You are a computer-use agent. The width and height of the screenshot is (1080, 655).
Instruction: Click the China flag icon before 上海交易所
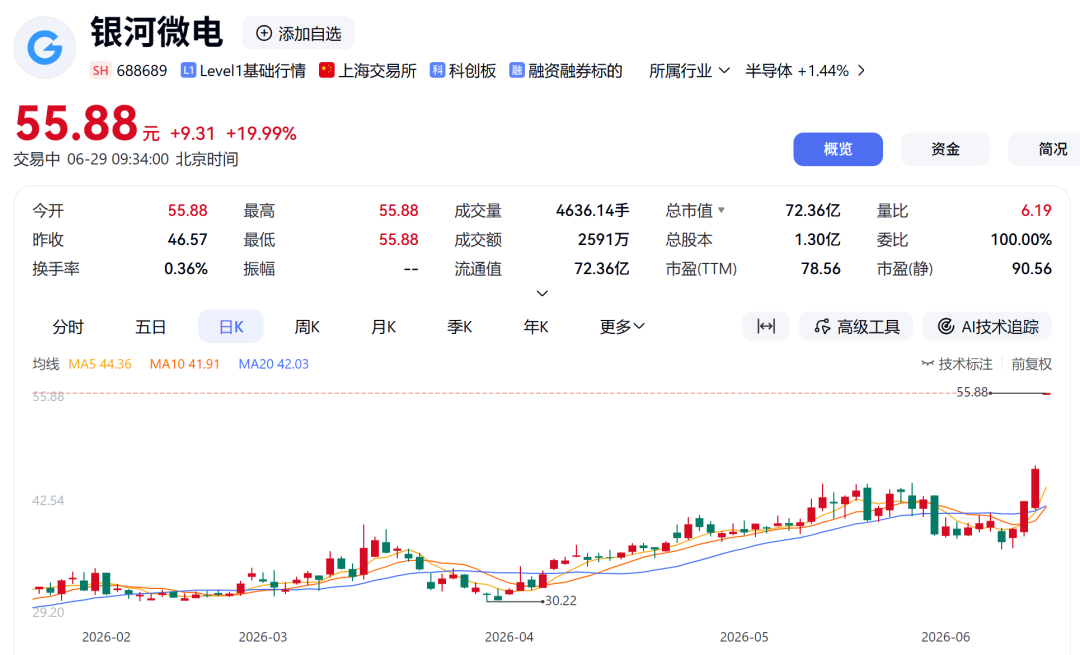coord(326,70)
